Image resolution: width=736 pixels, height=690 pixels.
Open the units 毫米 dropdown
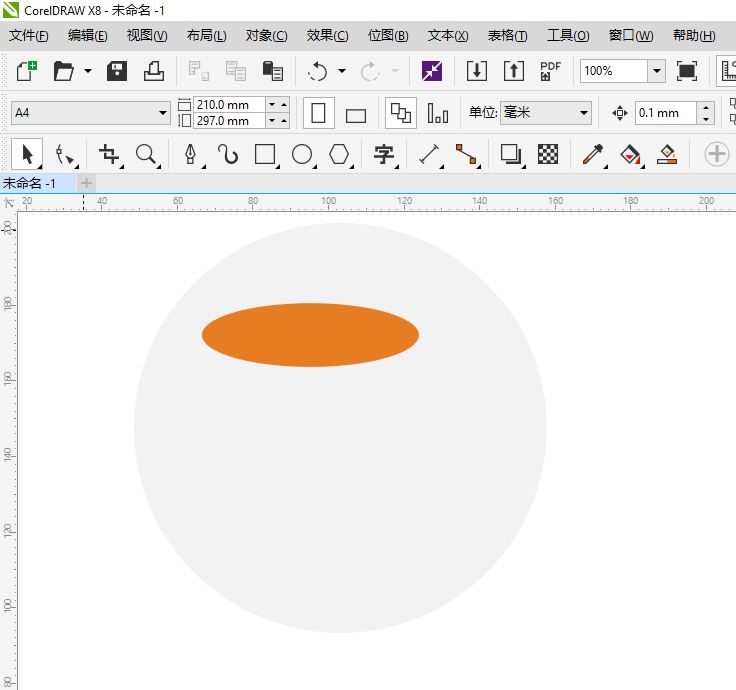click(584, 113)
